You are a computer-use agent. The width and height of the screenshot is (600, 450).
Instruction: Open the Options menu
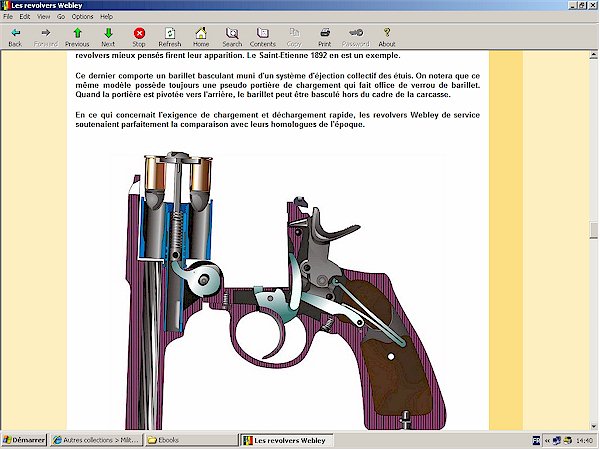pyautogui.click(x=82, y=17)
